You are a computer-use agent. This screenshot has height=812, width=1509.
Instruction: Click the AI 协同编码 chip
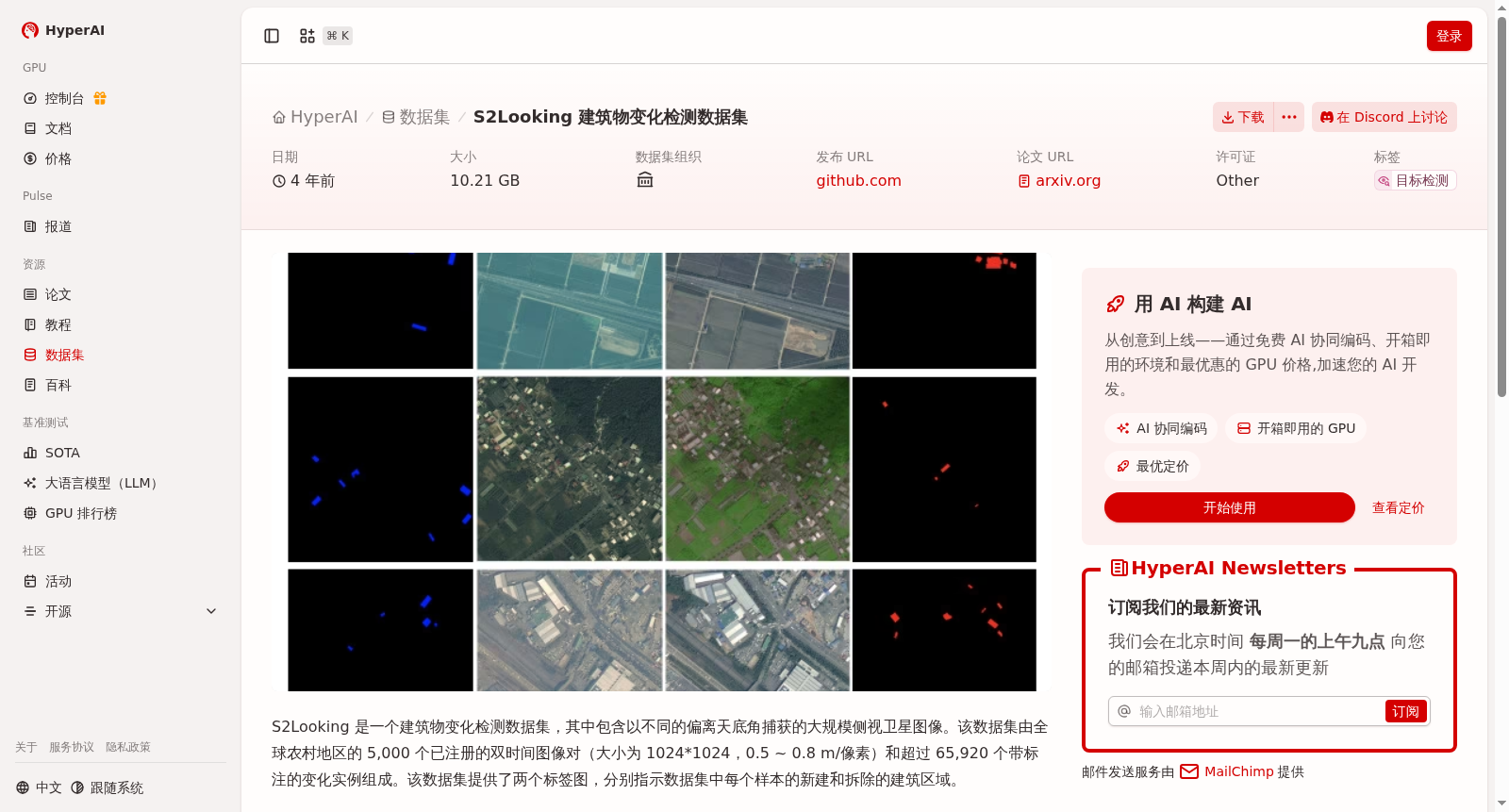coord(1161,428)
